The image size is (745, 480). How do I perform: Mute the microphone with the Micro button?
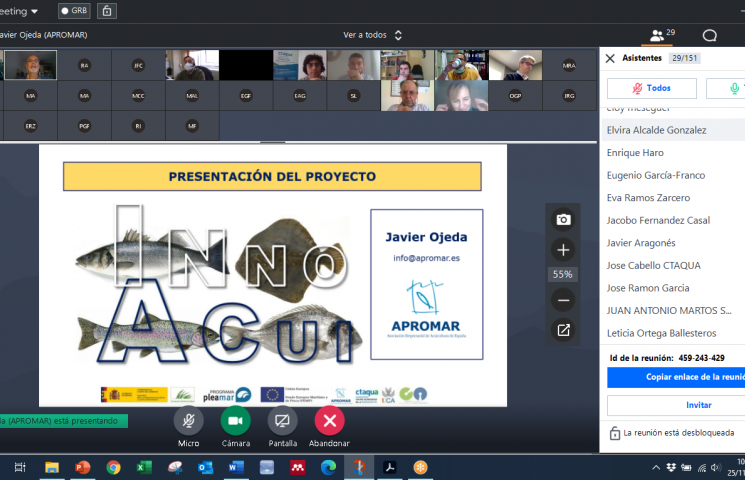point(189,421)
